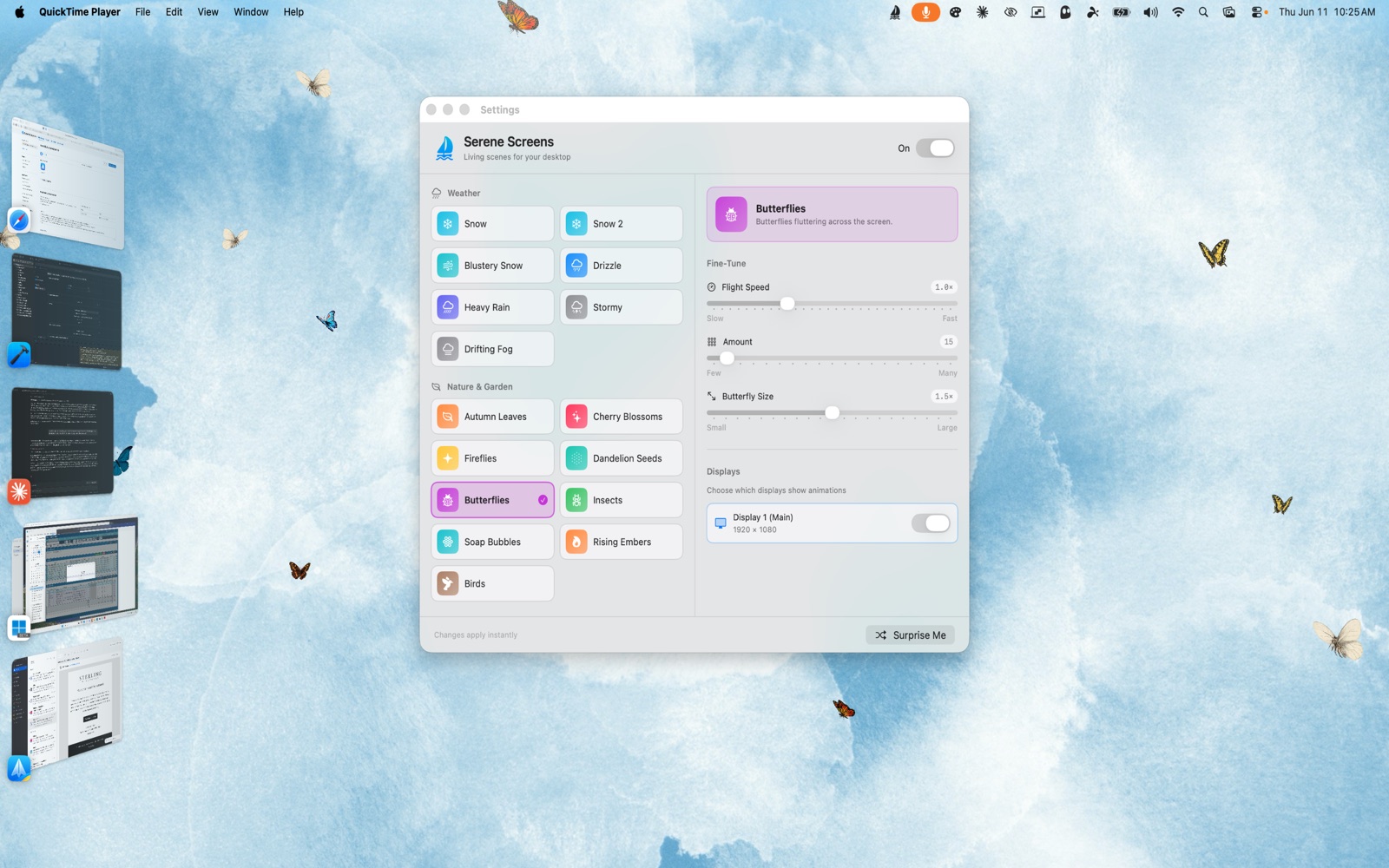Open the volume control in menu bar
The width and height of the screenshot is (1389, 868).
[x=1150, y=12]
